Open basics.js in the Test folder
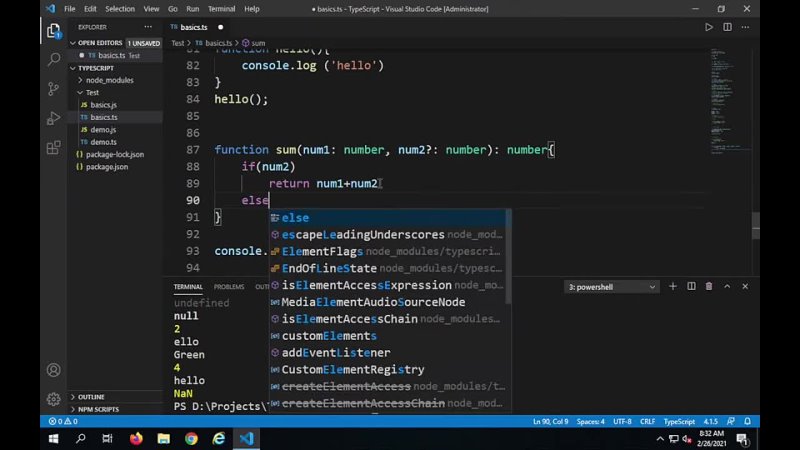The width and height of the screenshot is (800, 450). coord(104,105)
